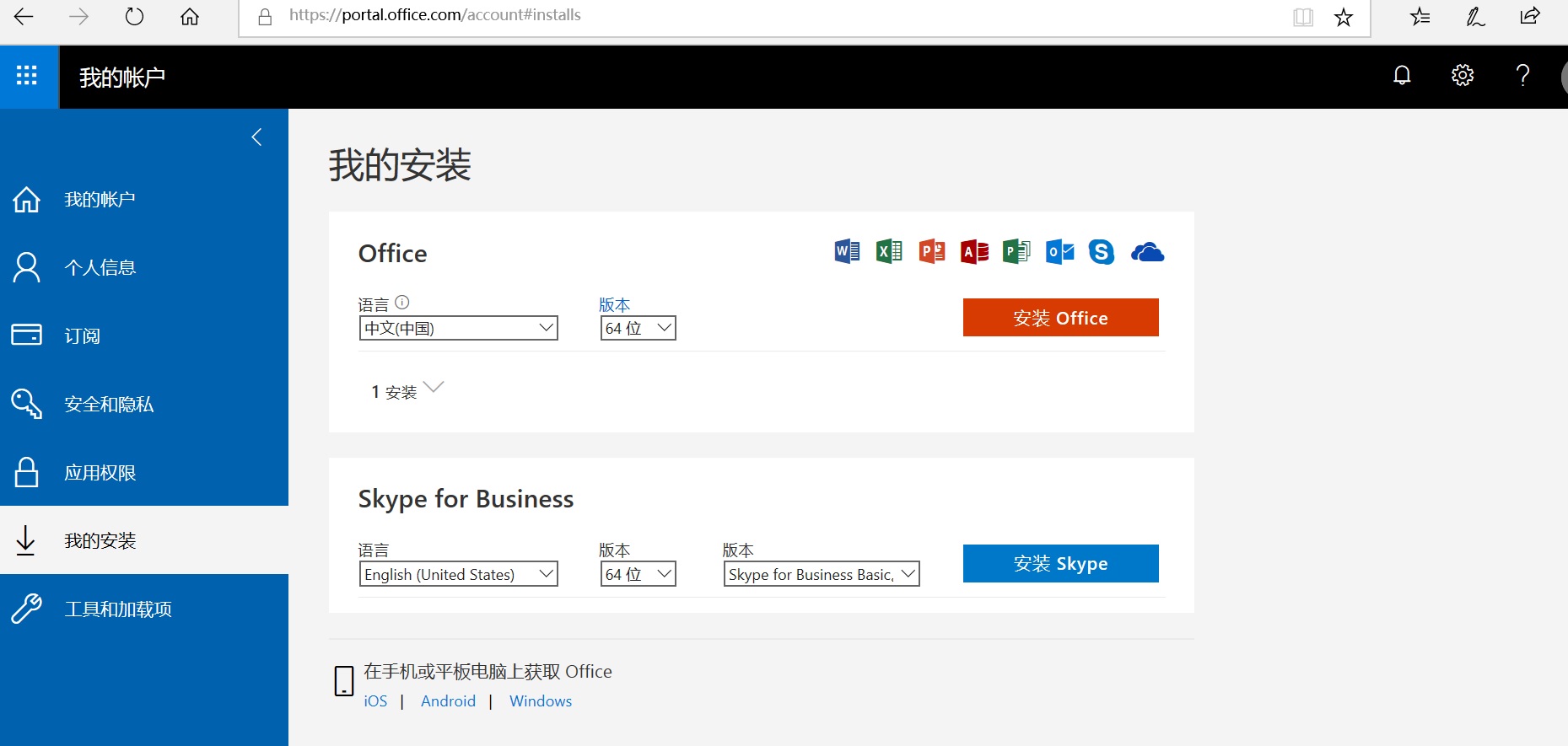
Task: Click the 安装 Office button
Action: 1061,317
